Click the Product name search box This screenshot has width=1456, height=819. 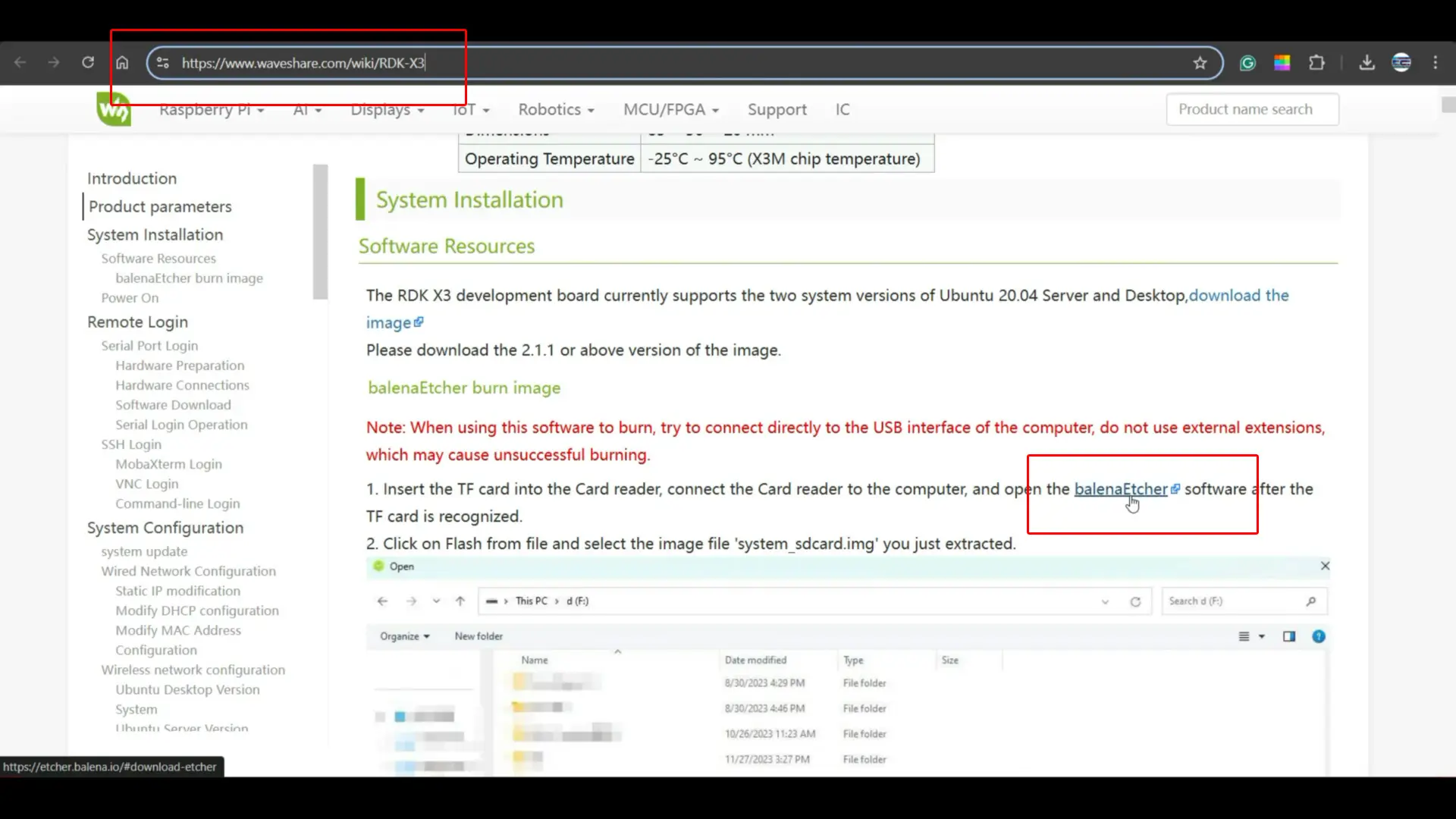1252,109
